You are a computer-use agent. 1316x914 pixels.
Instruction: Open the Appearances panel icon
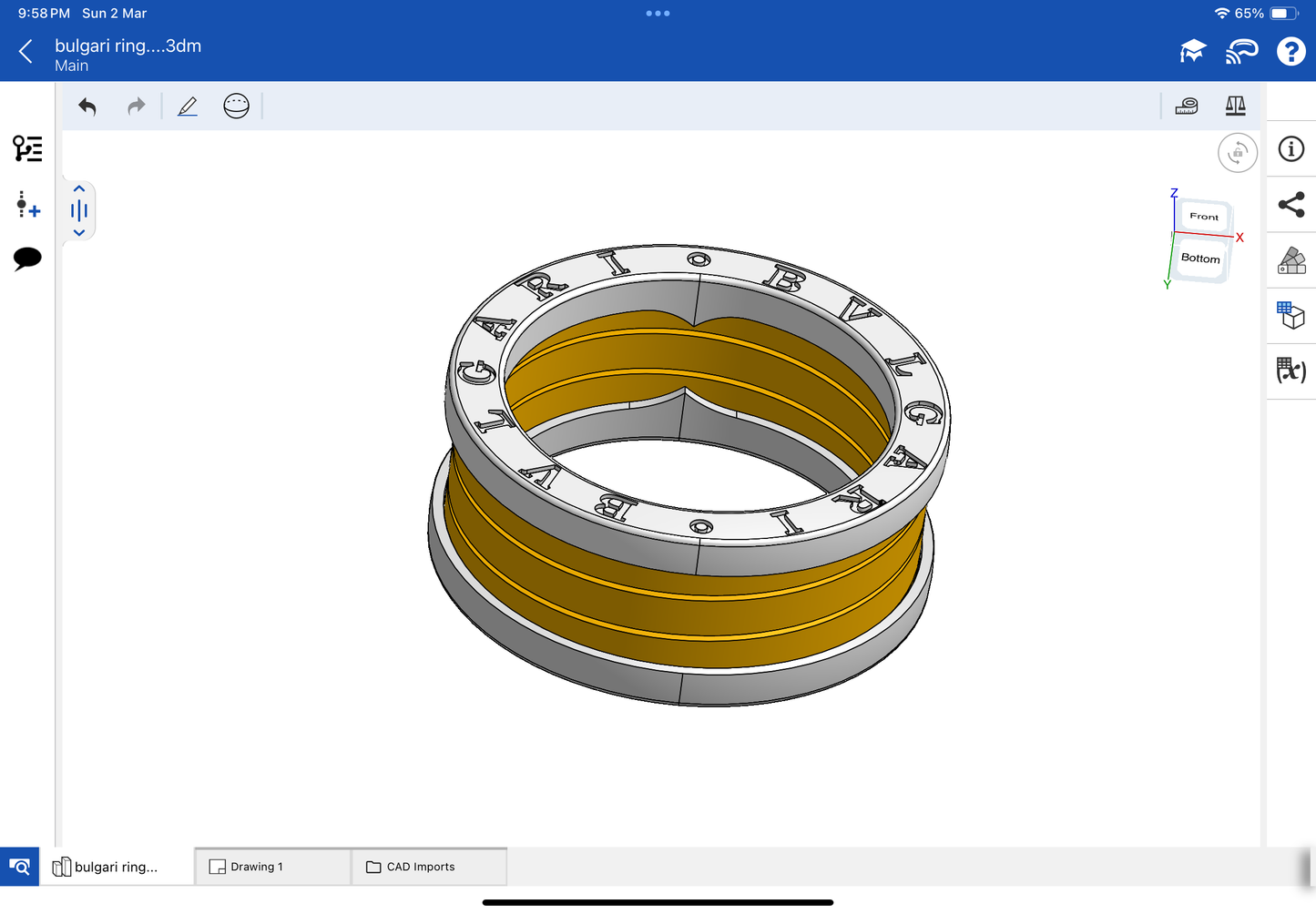coord(1290,260)
